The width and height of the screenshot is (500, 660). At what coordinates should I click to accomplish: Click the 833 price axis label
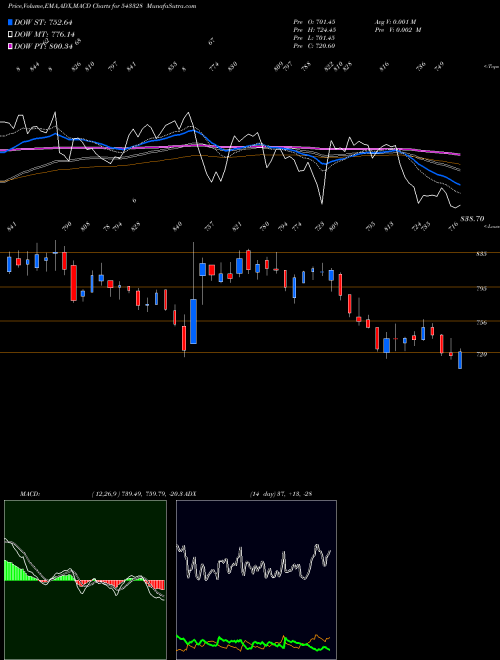[x=481, y=254]
